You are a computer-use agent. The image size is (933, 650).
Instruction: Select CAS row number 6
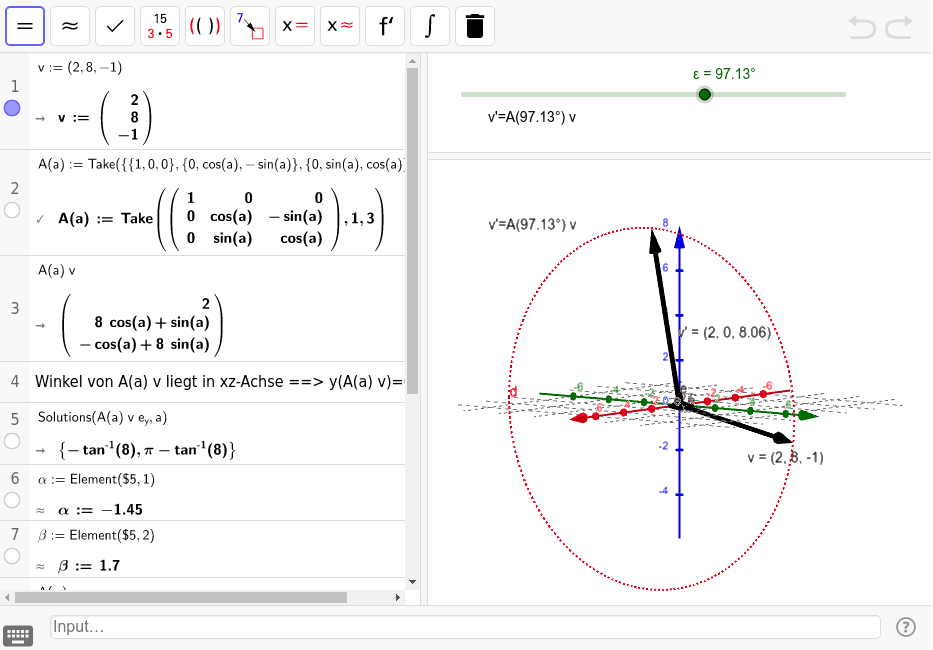[15, 478]
